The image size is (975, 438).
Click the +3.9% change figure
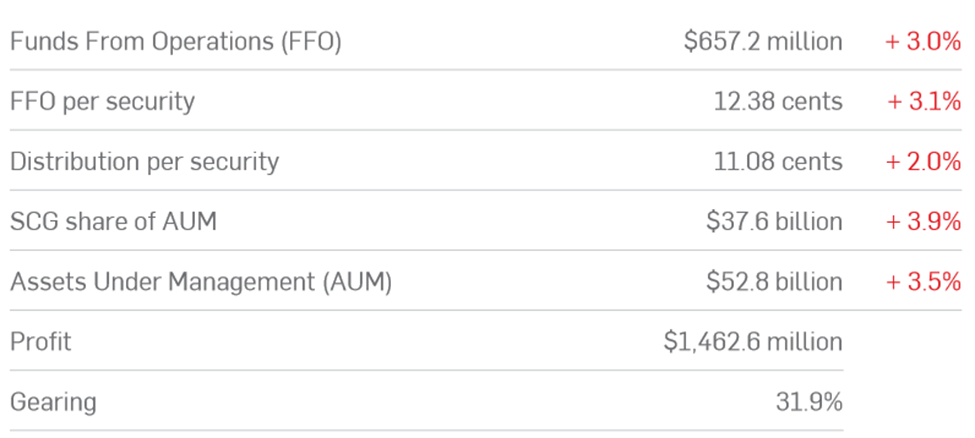pyautogui.click(x=923, y=221)
